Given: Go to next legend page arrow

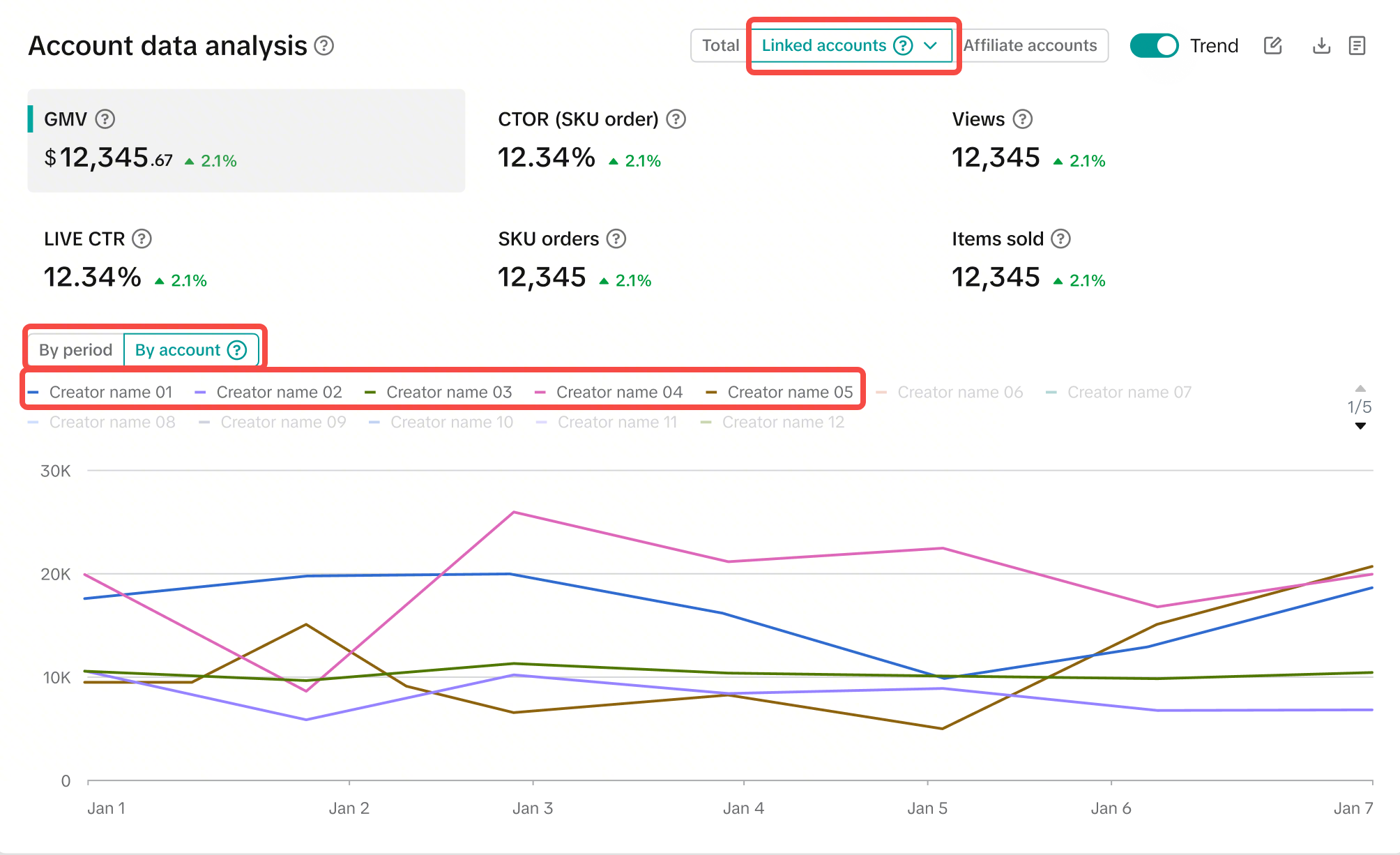Looking at the screenshot, I should [x=1360, y=426].
